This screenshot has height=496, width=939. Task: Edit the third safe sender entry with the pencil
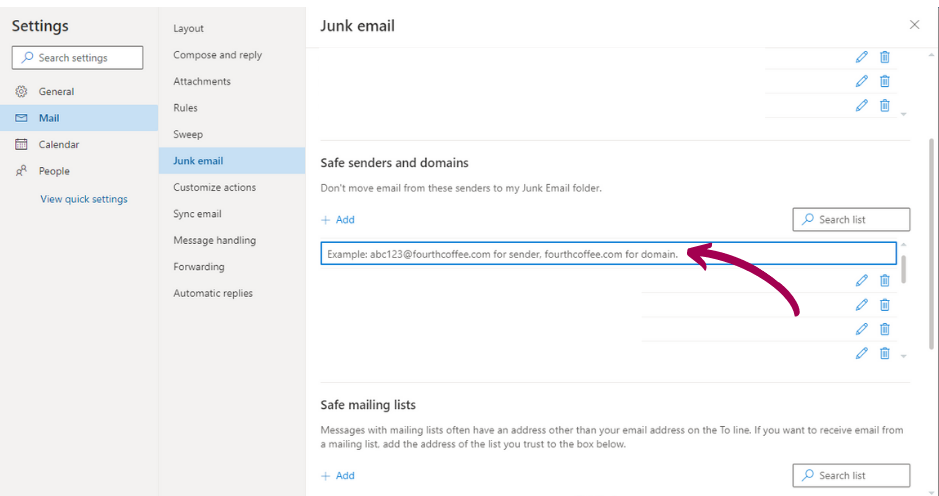(x=861, y=329)
